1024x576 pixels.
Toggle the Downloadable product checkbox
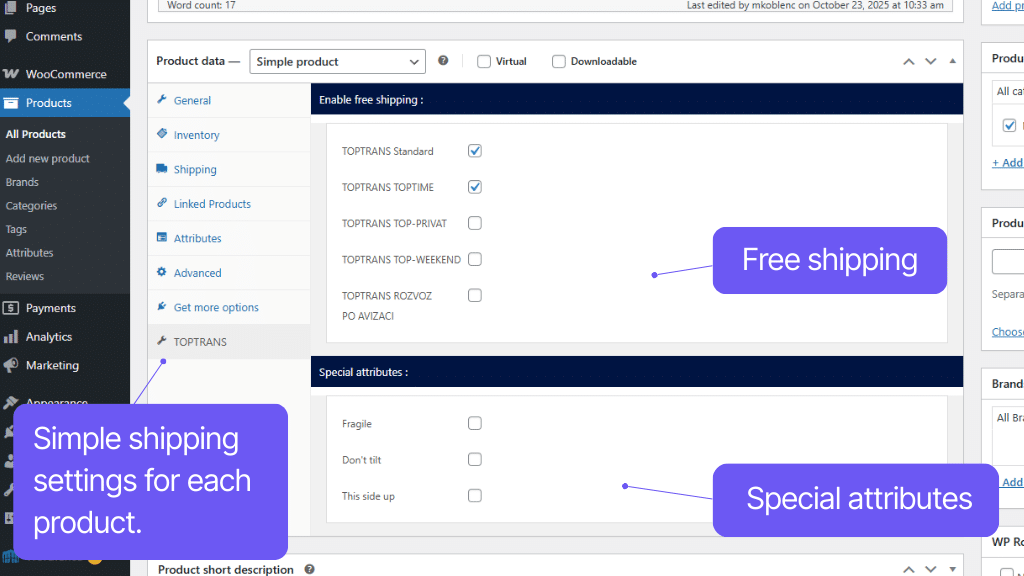(x=558, y=61)
